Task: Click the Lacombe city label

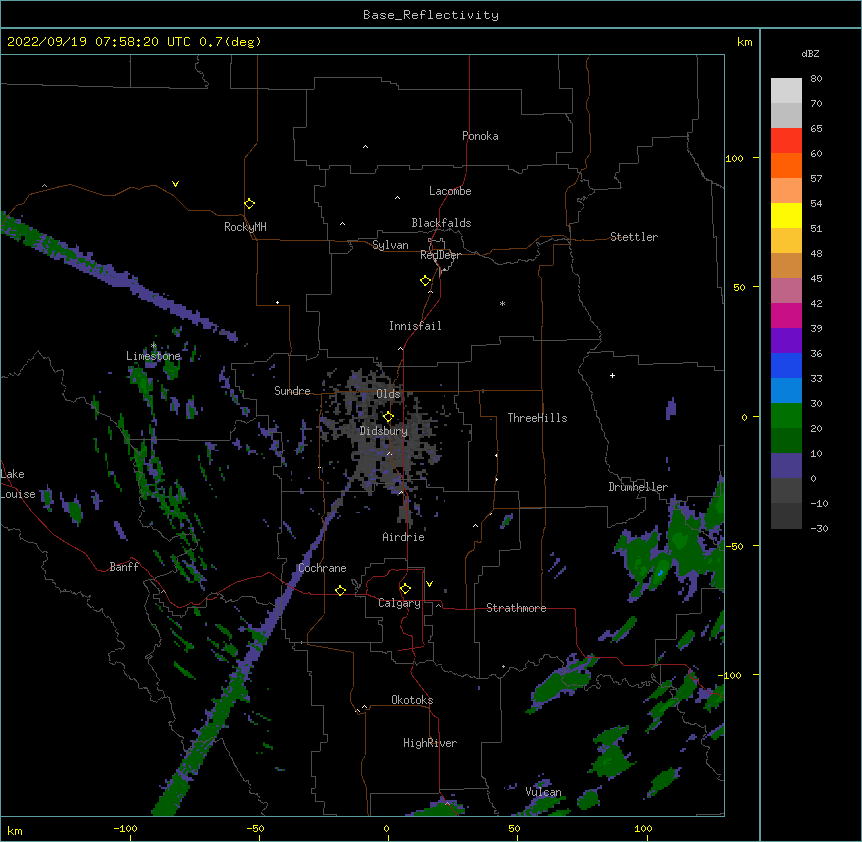Action: 450,191
